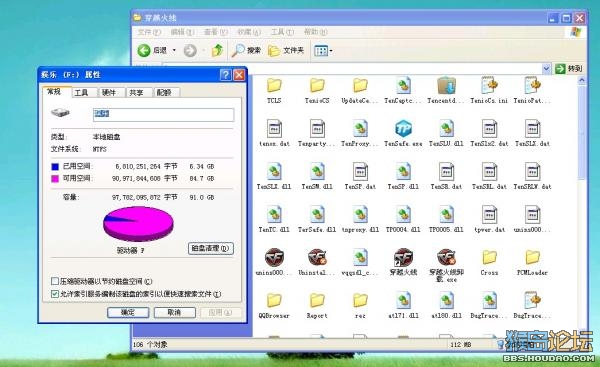This screenshot has width=600, height=367.
Task: Open the 查看(V) menu
Action: tap(216, 32)
